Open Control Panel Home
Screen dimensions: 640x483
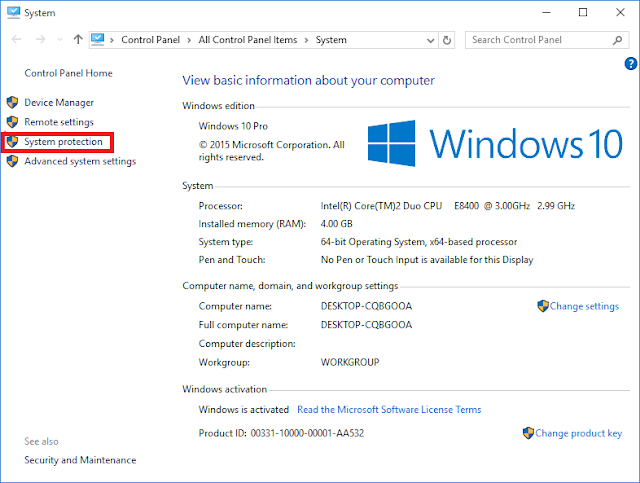pyautogui.click(x=68, y=73)
